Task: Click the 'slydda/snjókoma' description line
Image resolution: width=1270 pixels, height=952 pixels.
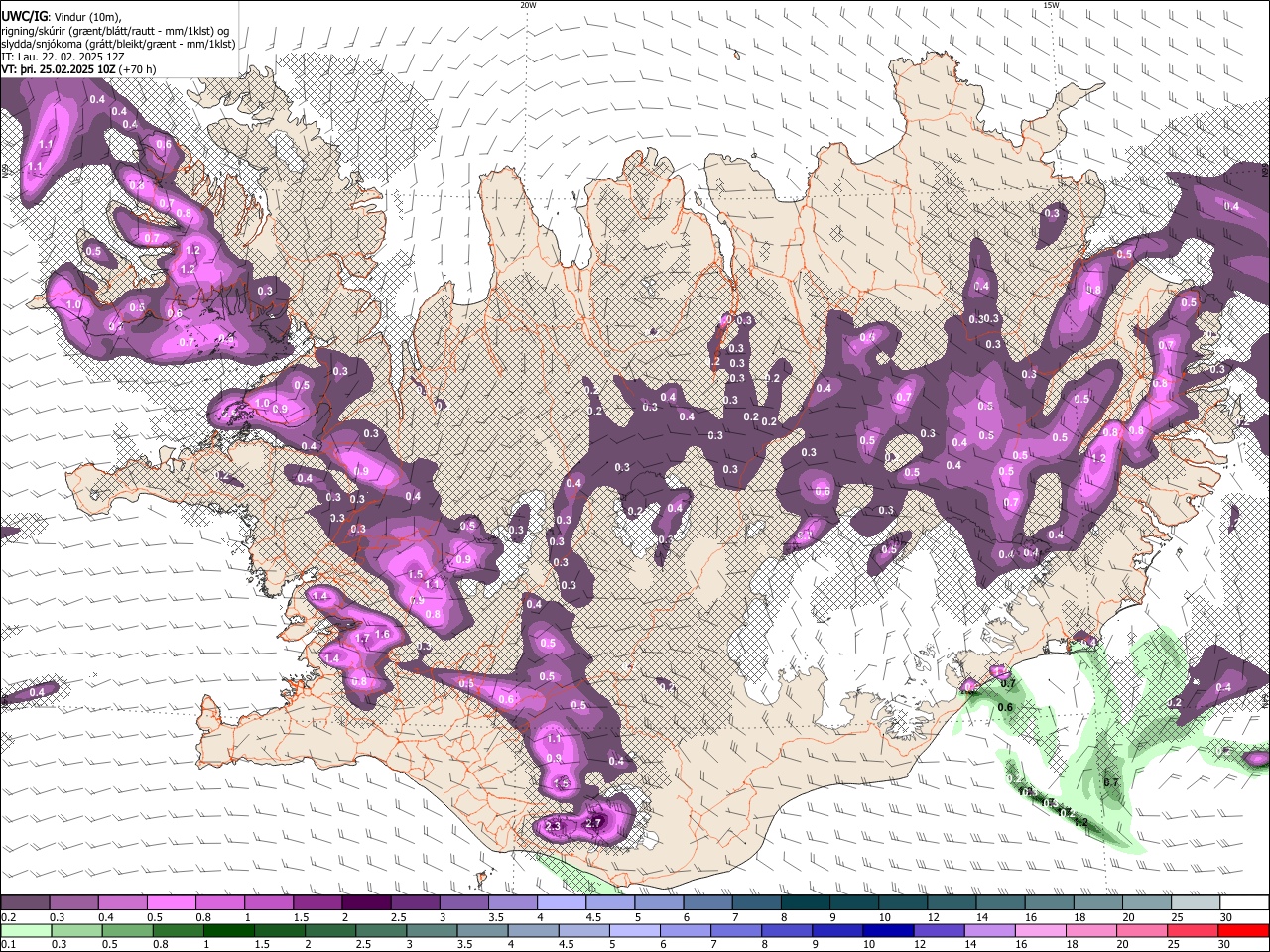Action: pyautogui.click(x=118, y=44)
